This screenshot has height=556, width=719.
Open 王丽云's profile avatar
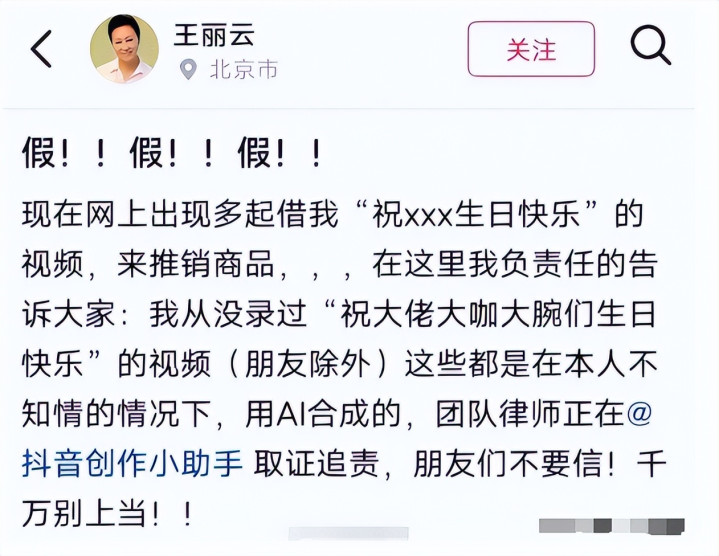[x=124, y=49]
